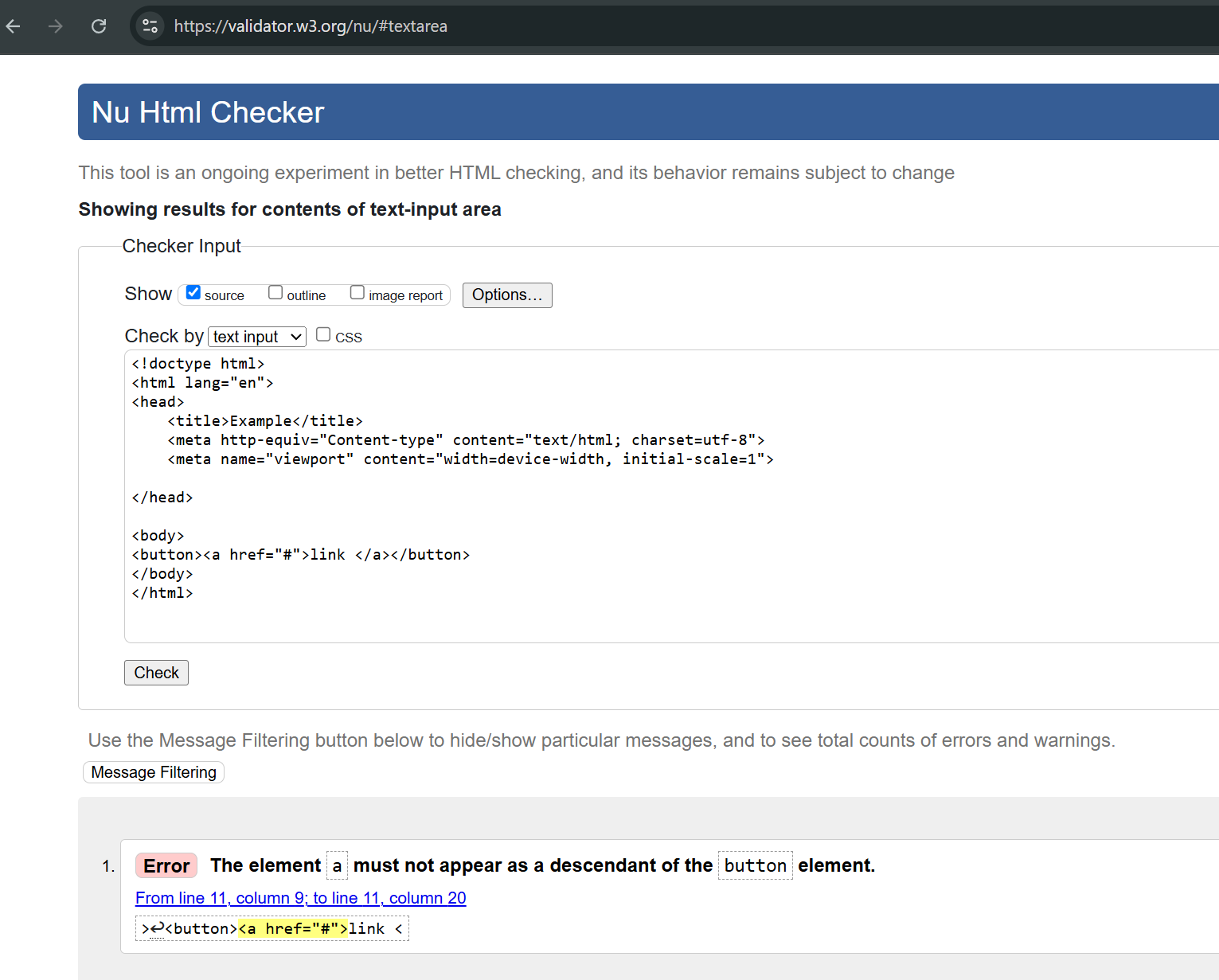Click the red Error label

[166, 865]
